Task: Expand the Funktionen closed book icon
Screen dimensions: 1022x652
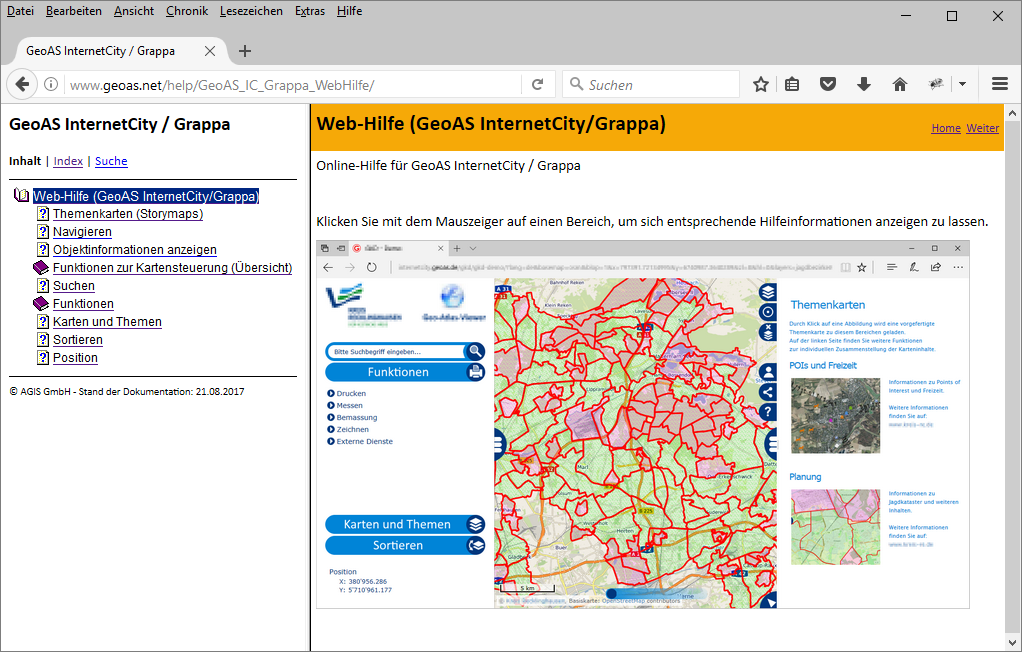Action: pyautogui.click(x=41, y=303)
